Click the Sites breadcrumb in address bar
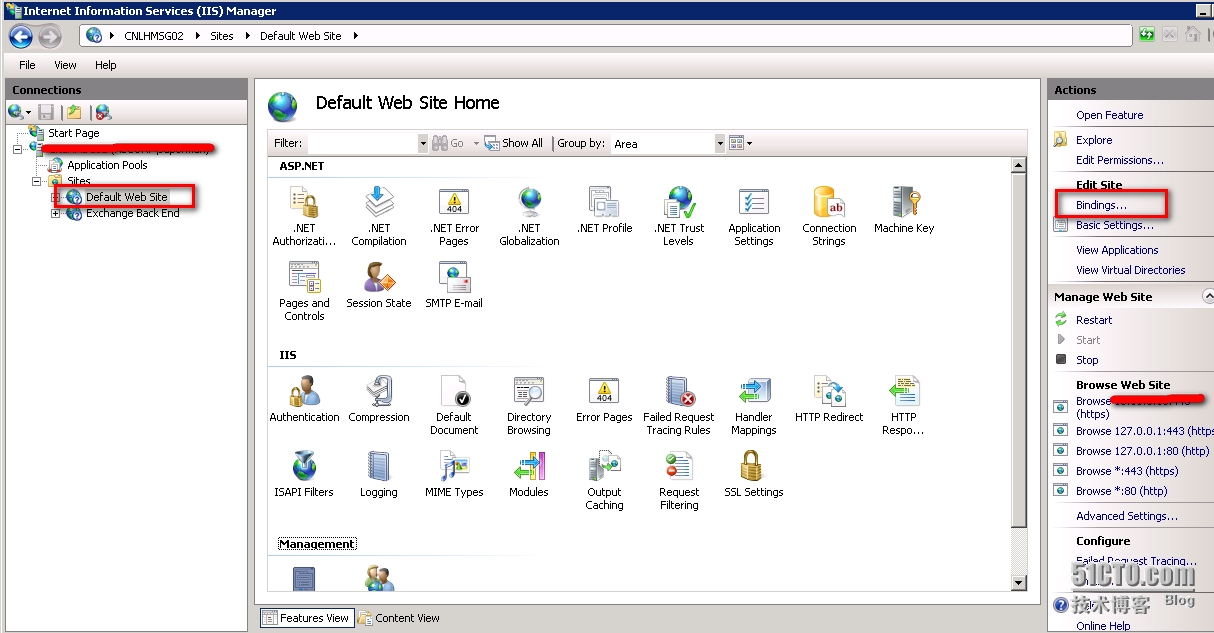The image size is (1214, 633). click(222, 36)
